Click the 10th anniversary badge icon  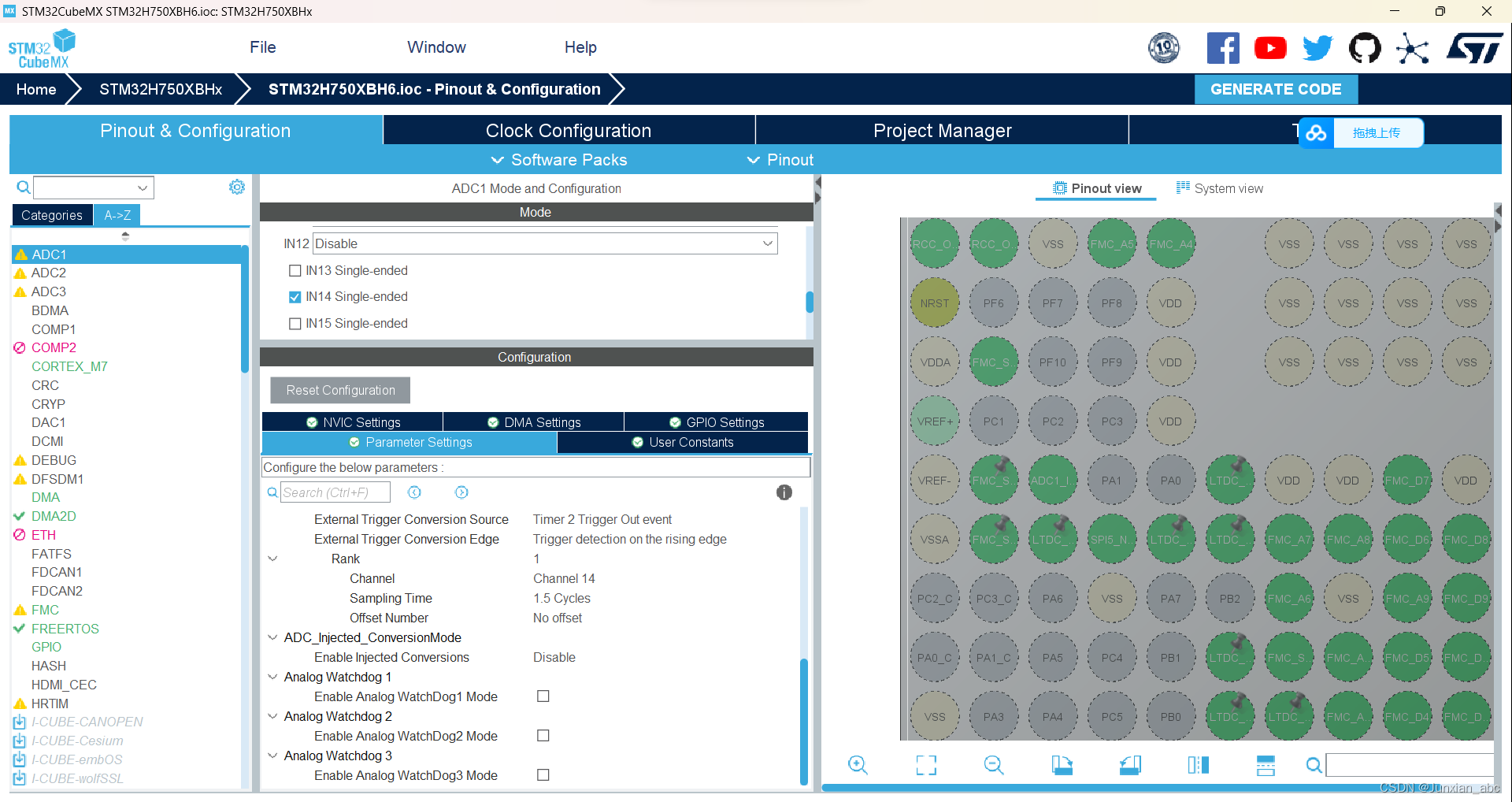pos(1164,48)
